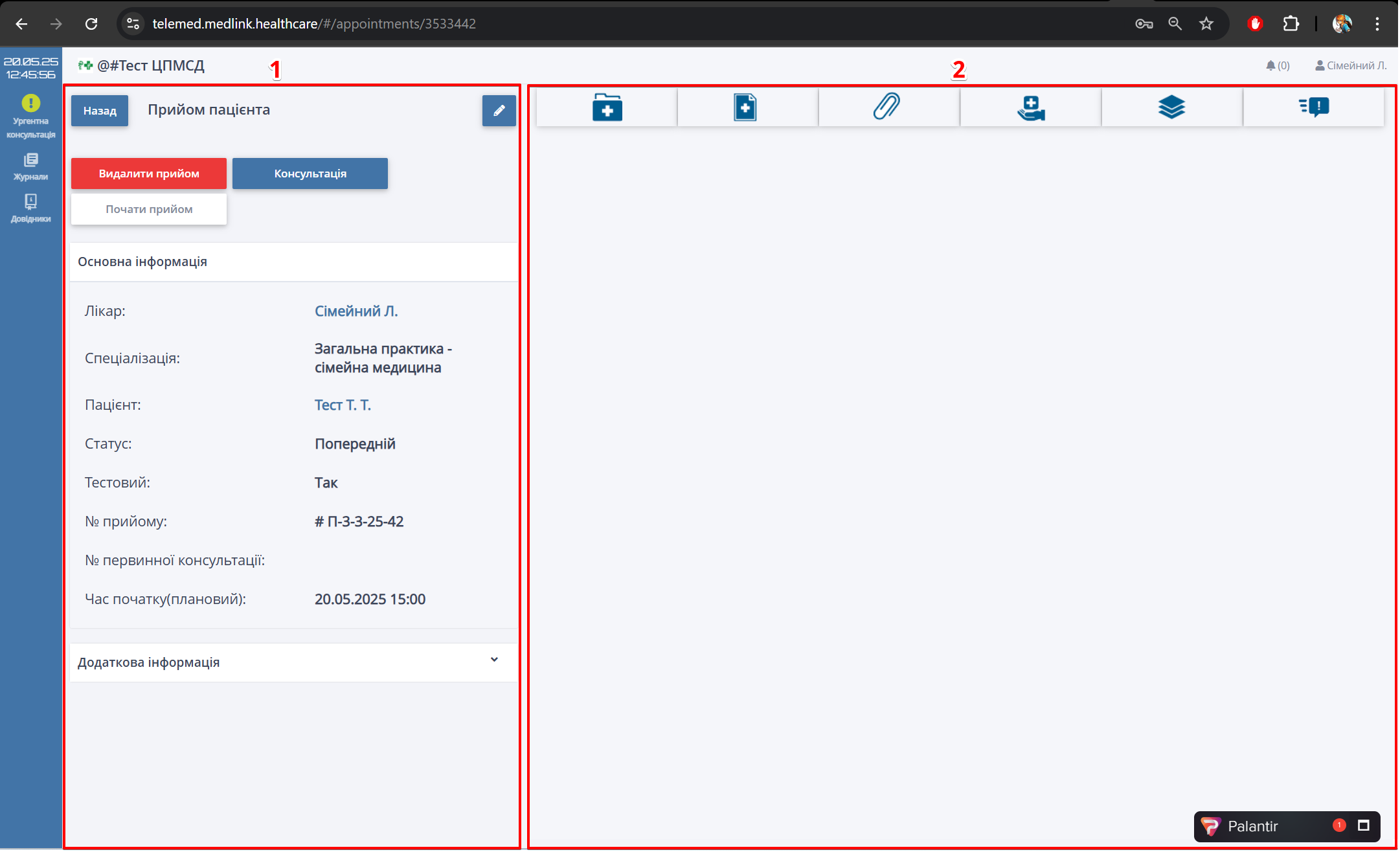The height and width of the screenshot is (852, 1400).
Task: Open Довідники in left sidebar
Action: pyautogui.click(x=30, y=208)
